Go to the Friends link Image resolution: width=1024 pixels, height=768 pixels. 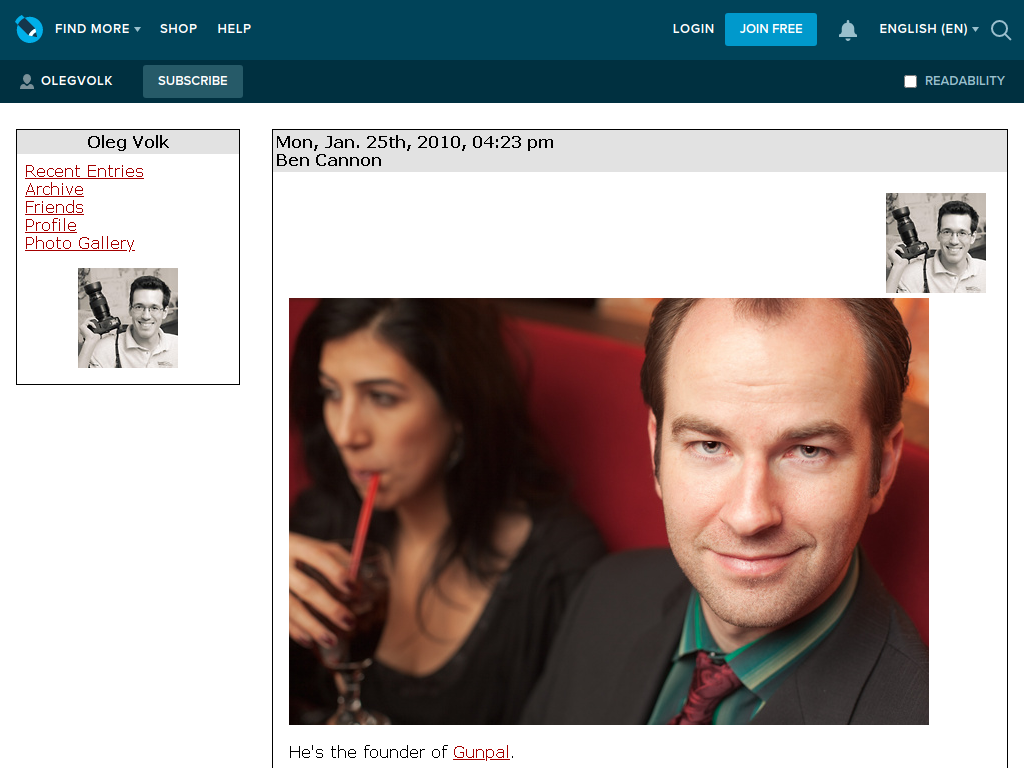54,207
